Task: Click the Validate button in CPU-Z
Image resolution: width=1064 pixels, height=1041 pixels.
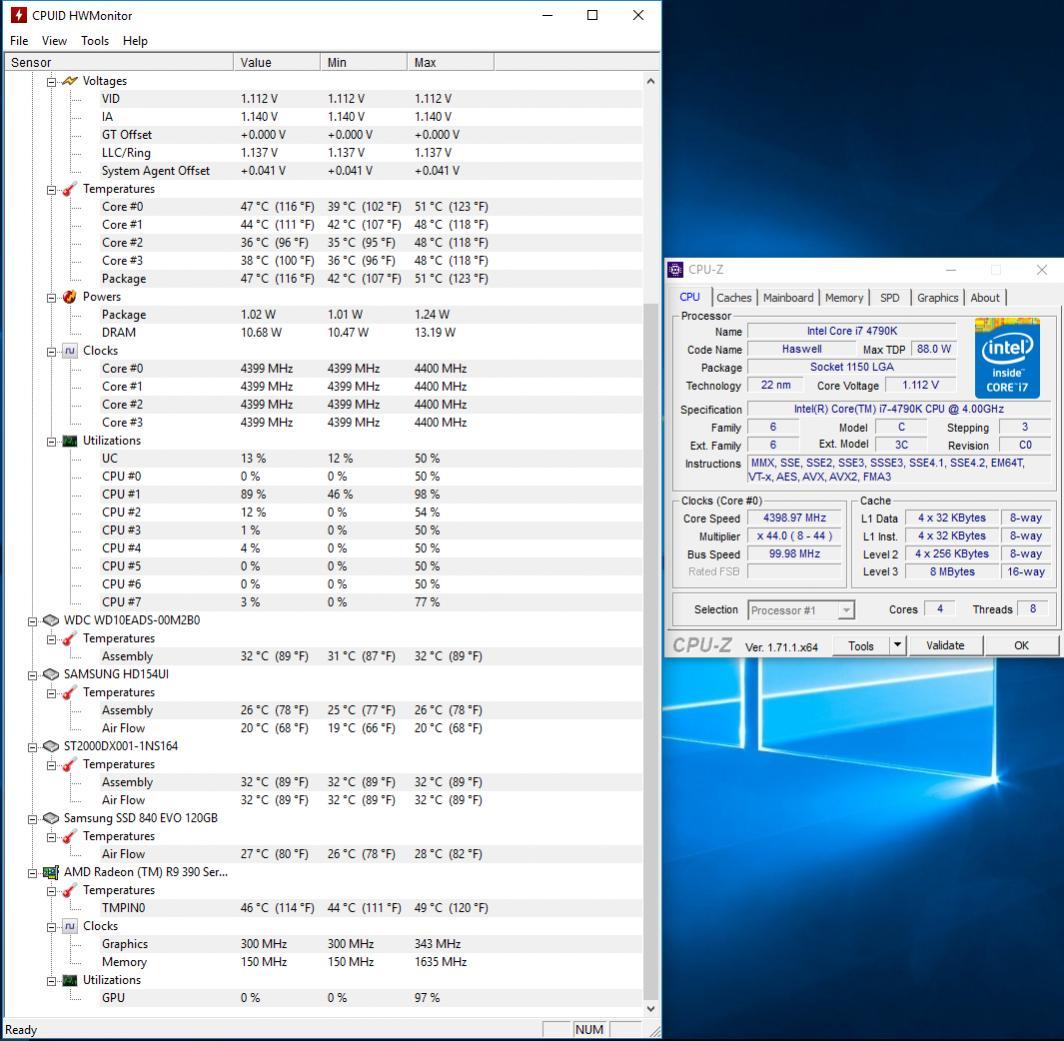Action: tap(945, 645)
